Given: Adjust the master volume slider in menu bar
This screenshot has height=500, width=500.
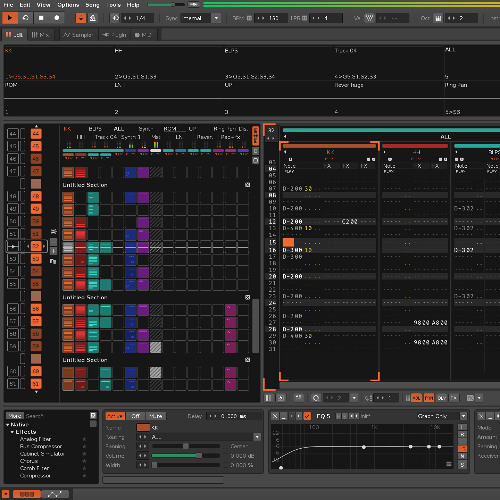Looking at the screenshot, I should 166,5.
